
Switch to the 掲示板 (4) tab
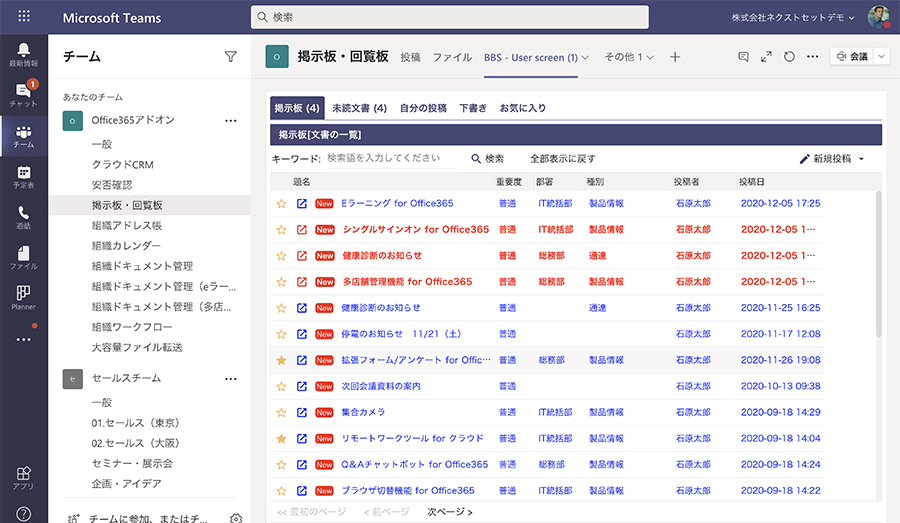click(297, 108)
